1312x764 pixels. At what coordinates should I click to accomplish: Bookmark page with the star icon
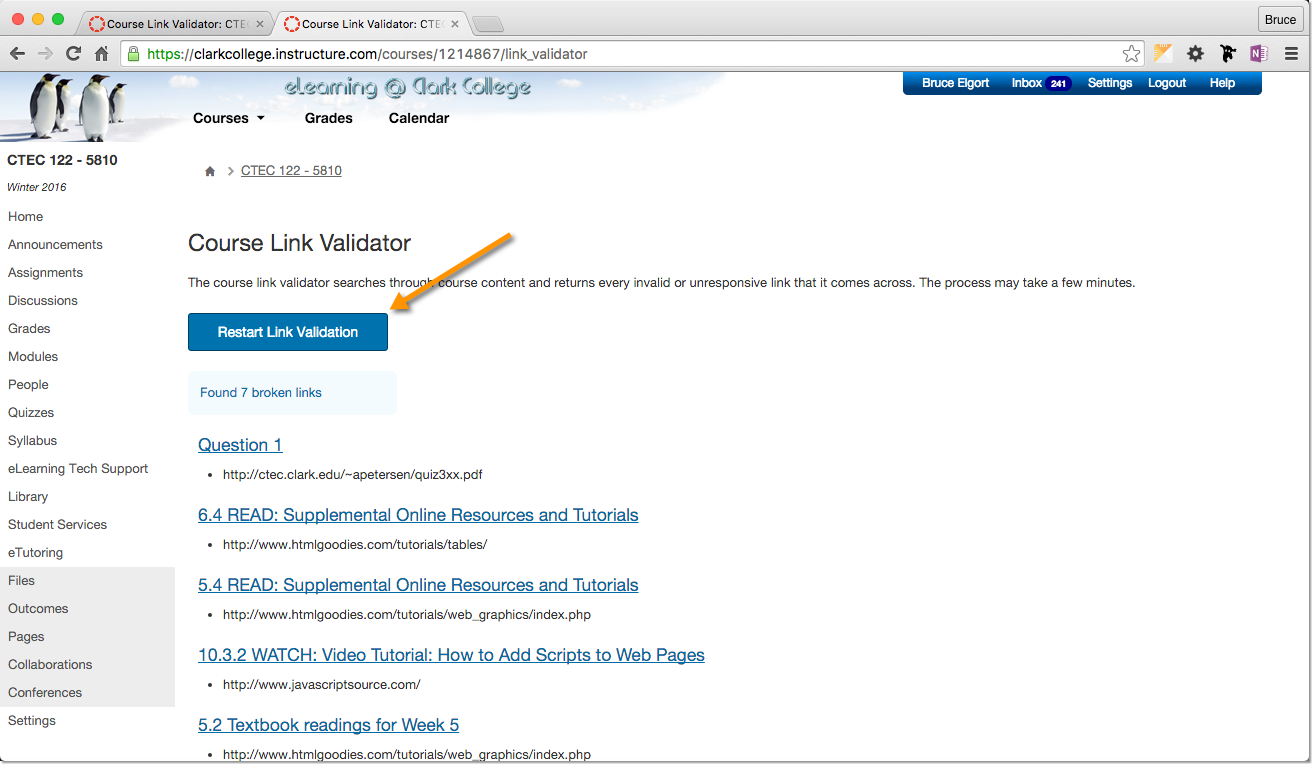click(1131, 54)
